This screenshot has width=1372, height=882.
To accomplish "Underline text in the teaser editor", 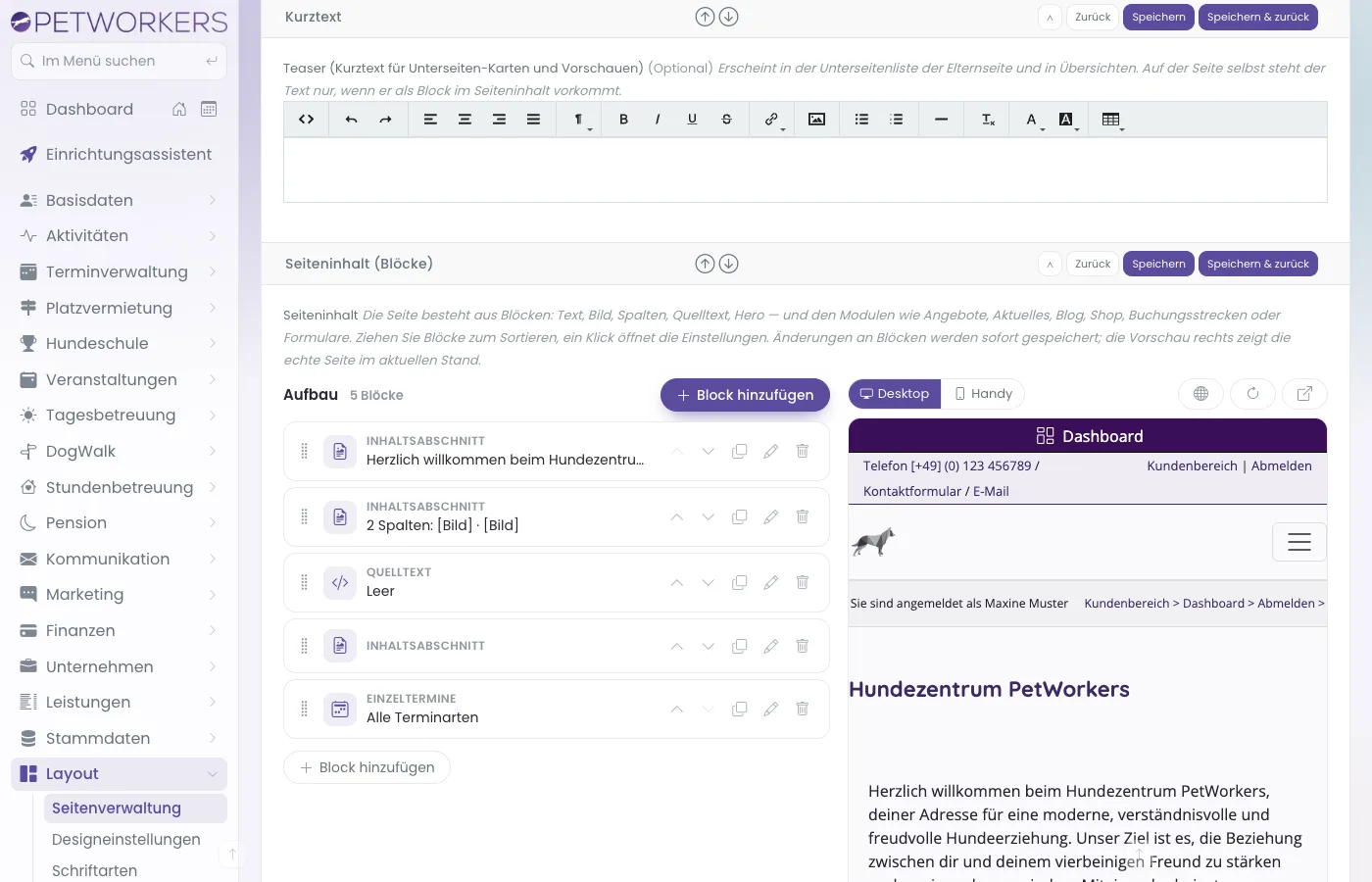I will (692, 120).
